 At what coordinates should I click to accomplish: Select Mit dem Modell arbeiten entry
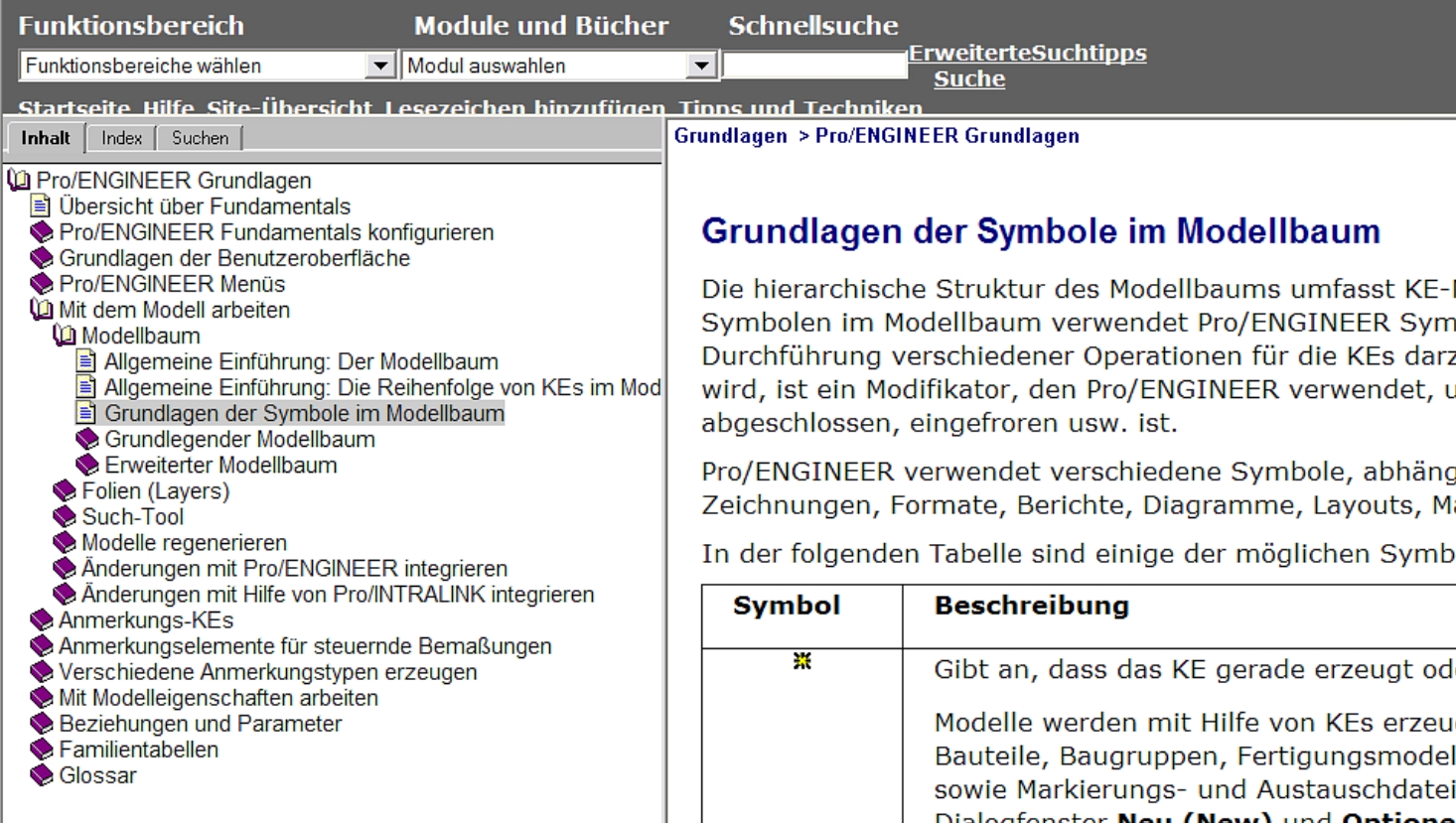[x=174, y=310]
